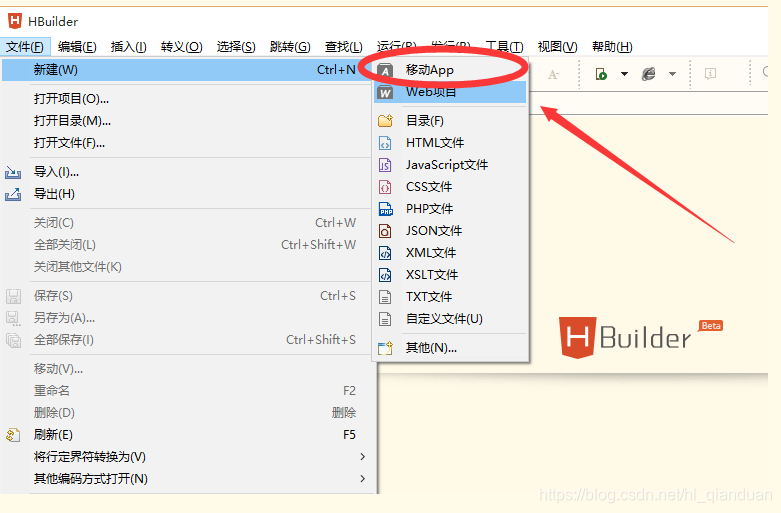This screenshot has height=513, width=781.
Task: Click the XSLT文件 icon
Action: click(385, 274)
